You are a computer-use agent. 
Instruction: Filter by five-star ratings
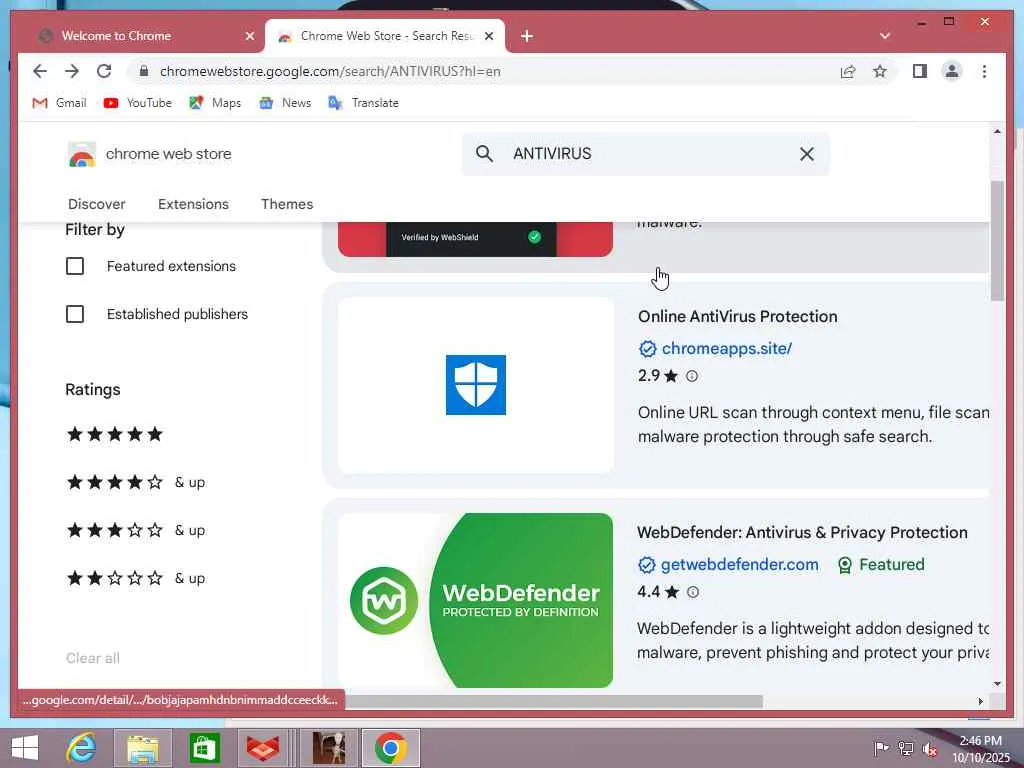click(x=114, y=434)
